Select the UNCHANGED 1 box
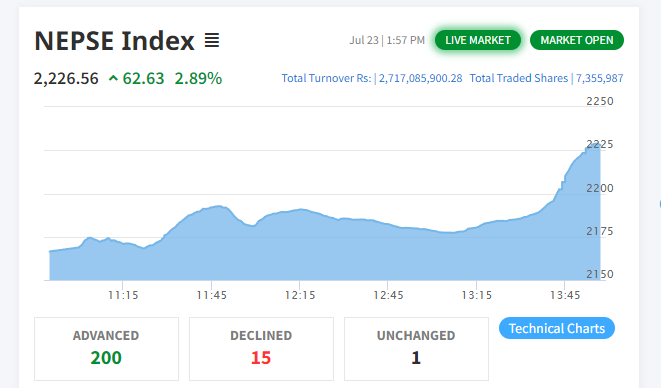This screenshot has width=661, height=388. click(x=416, y=349)
